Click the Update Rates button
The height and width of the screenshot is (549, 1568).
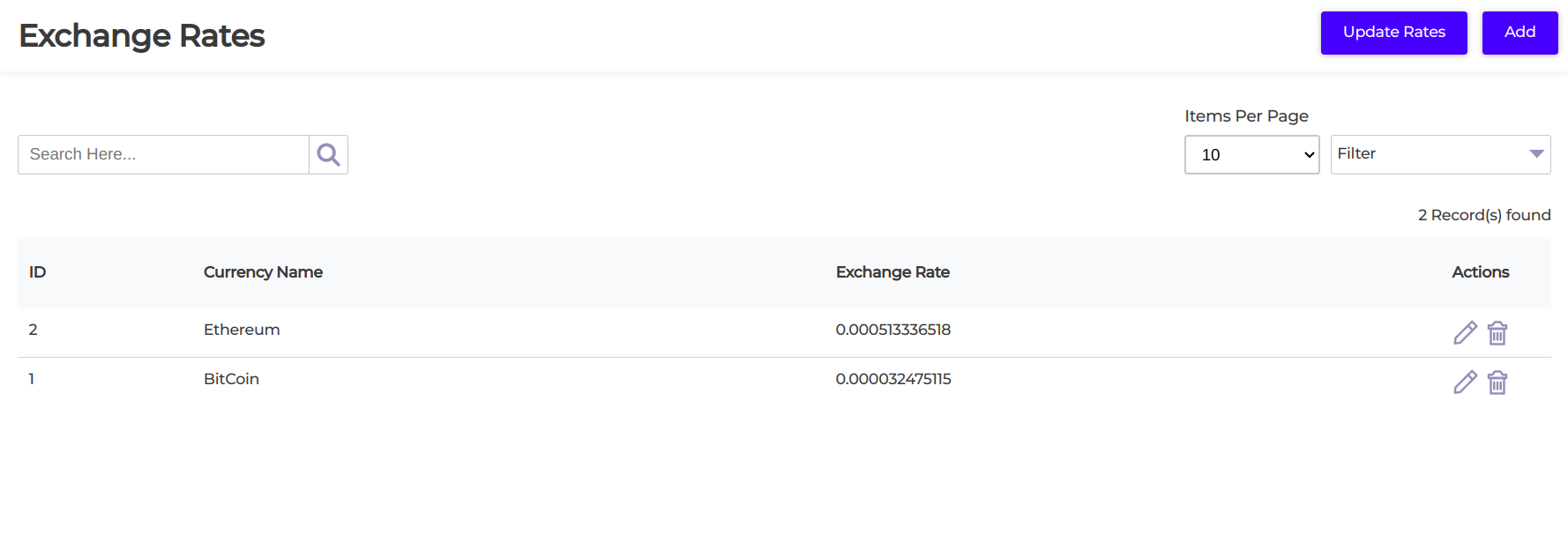[1393, 33]
